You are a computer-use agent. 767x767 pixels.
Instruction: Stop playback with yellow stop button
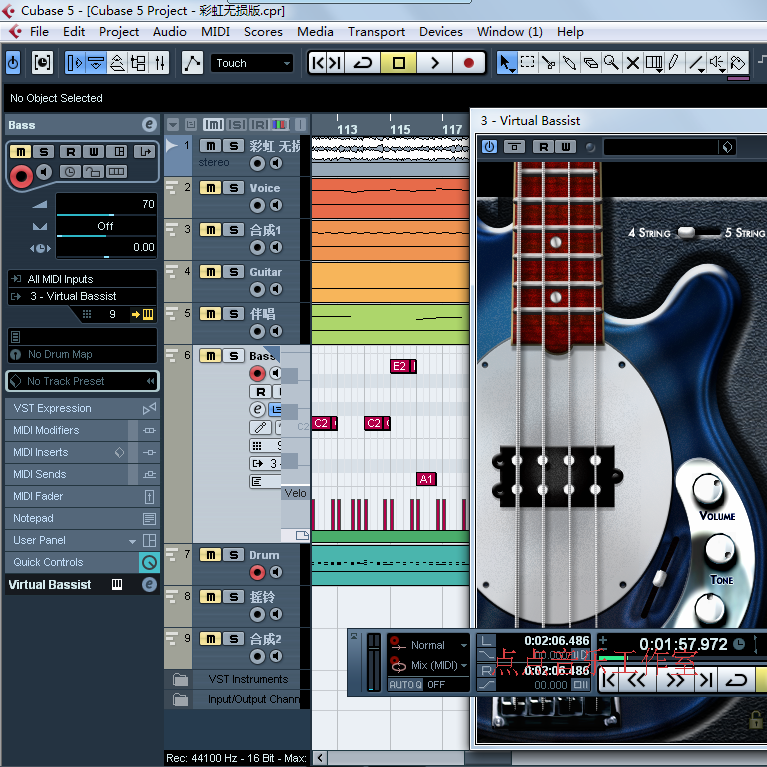399,63
